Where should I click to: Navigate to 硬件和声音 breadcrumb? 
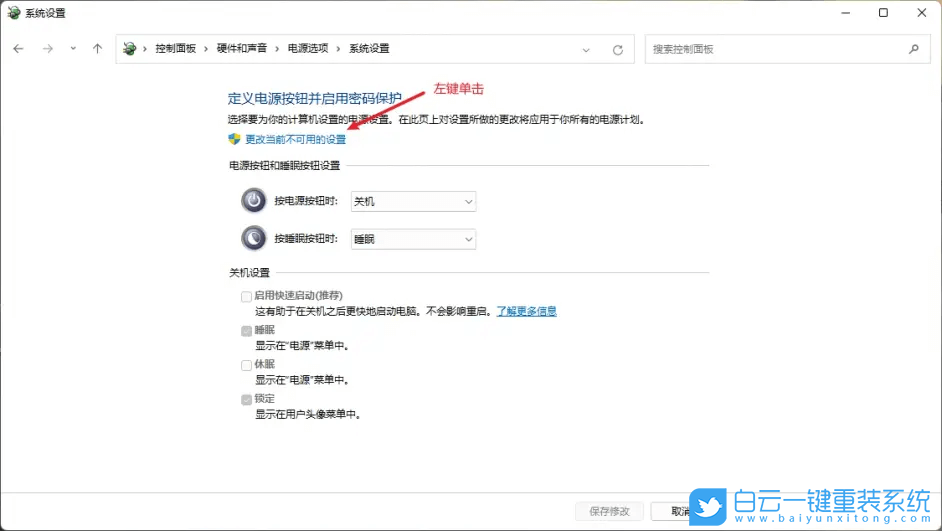pyautogui.click(x=244, y=49)
